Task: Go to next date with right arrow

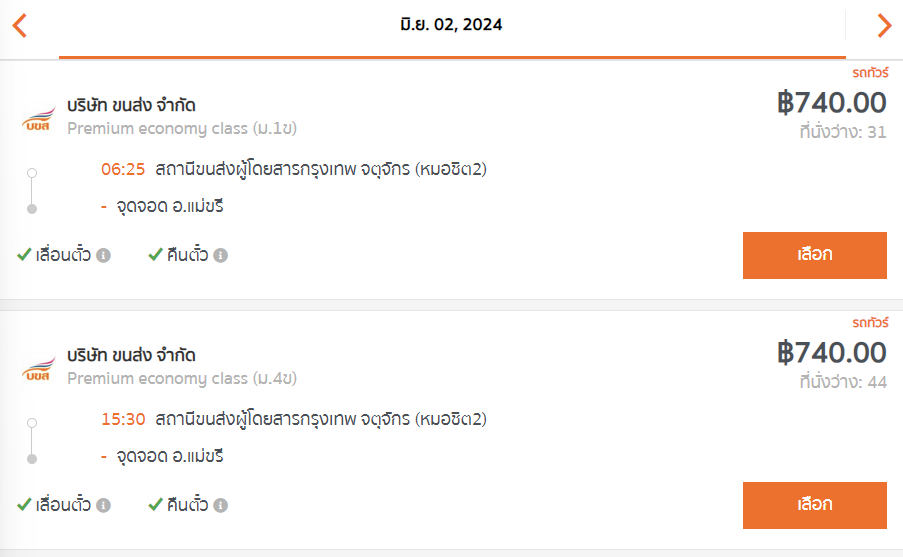Action: click(885, 25)
